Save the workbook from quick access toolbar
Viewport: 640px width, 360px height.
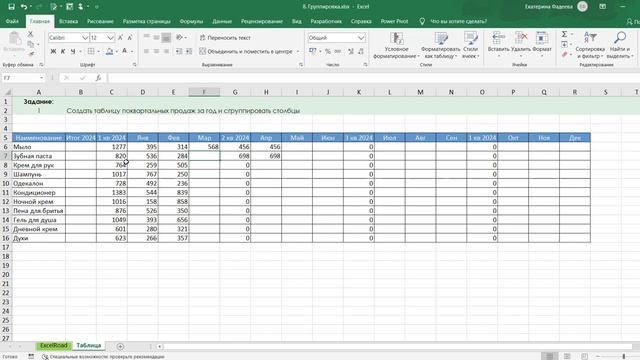[11, 7]
